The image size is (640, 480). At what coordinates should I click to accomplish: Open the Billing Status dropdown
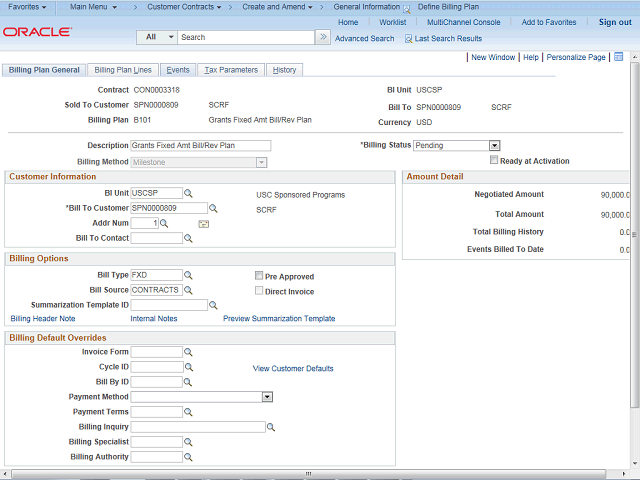pyautogui.click(x=494, y=145)
